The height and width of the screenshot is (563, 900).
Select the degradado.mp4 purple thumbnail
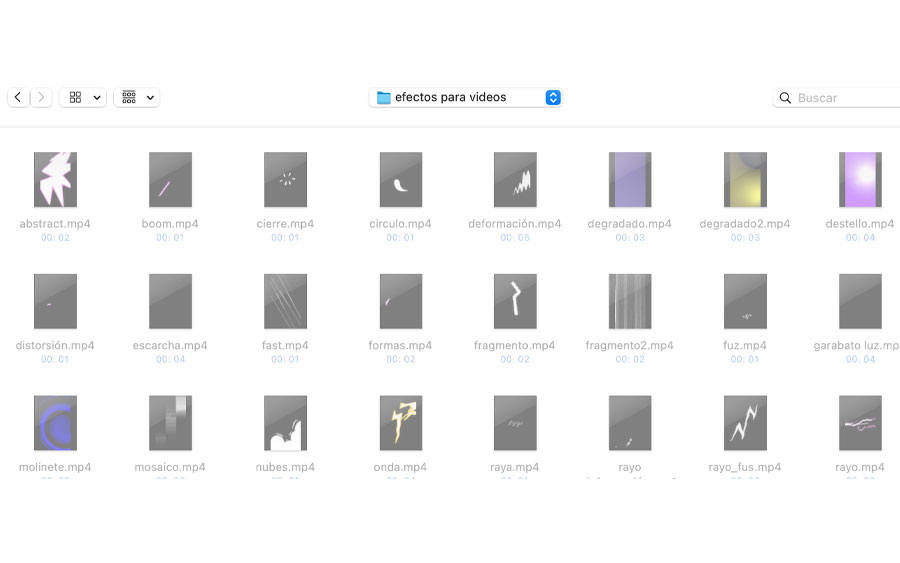[630, 180]
